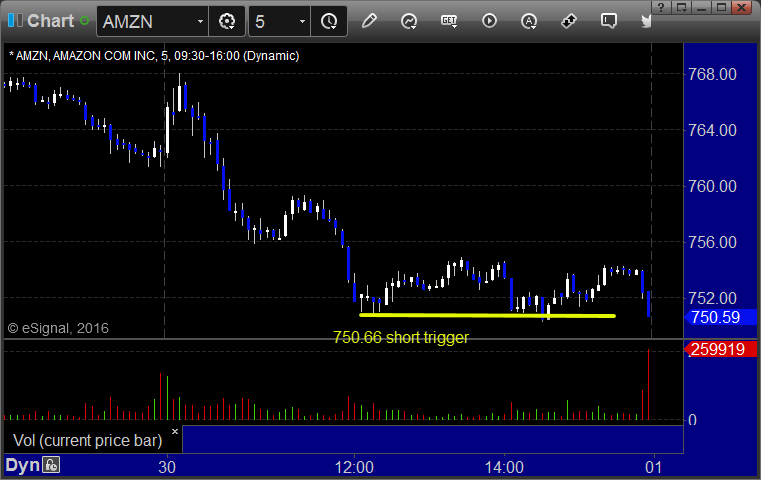Image resolution: width=761 pixels, height=480 pixels.
Task: Close the chart window
Action: tap(742, 7)
